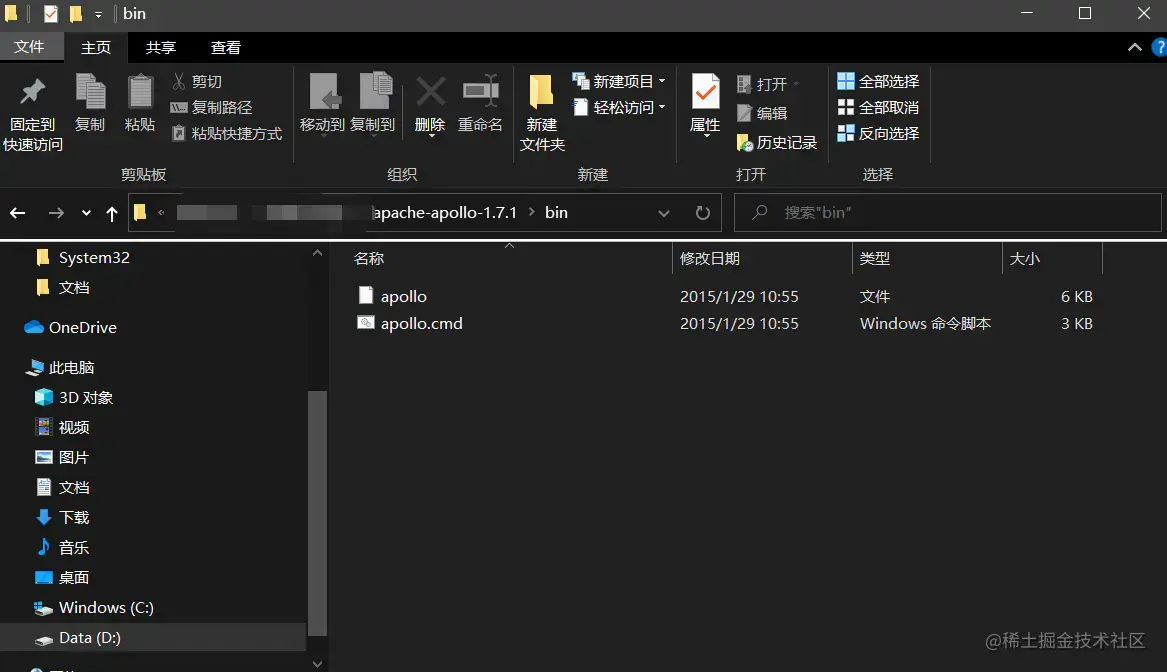Open Desktop (桌面) in sidebar
Viewport: 1167px width, 672px height.
63,577
